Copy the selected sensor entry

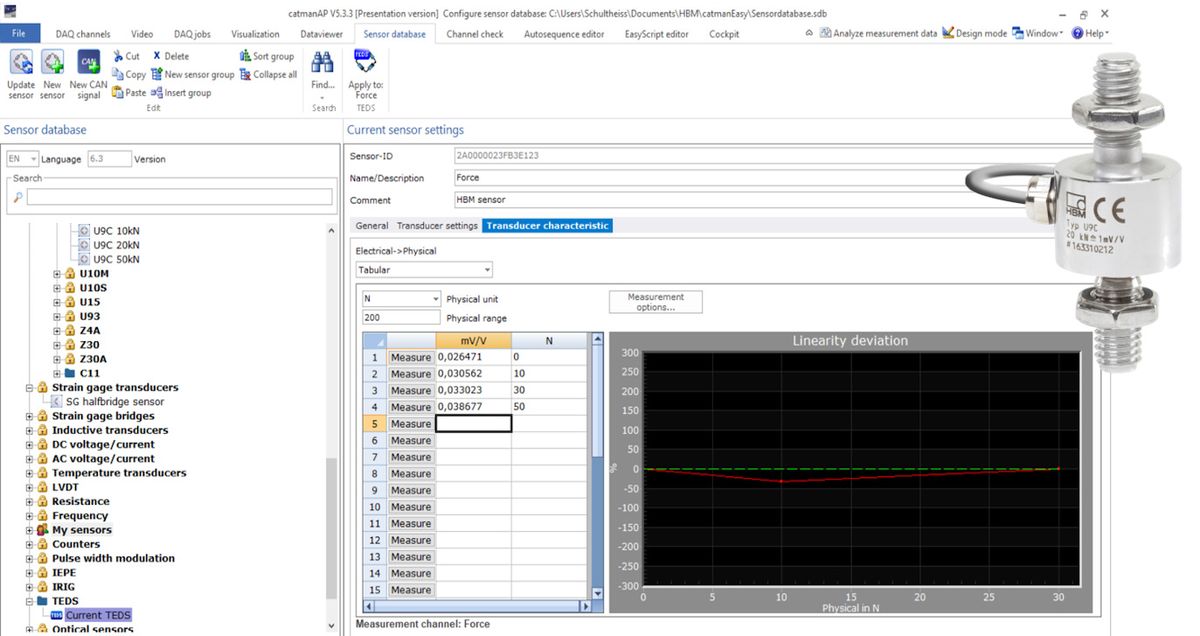click(129, 74)
